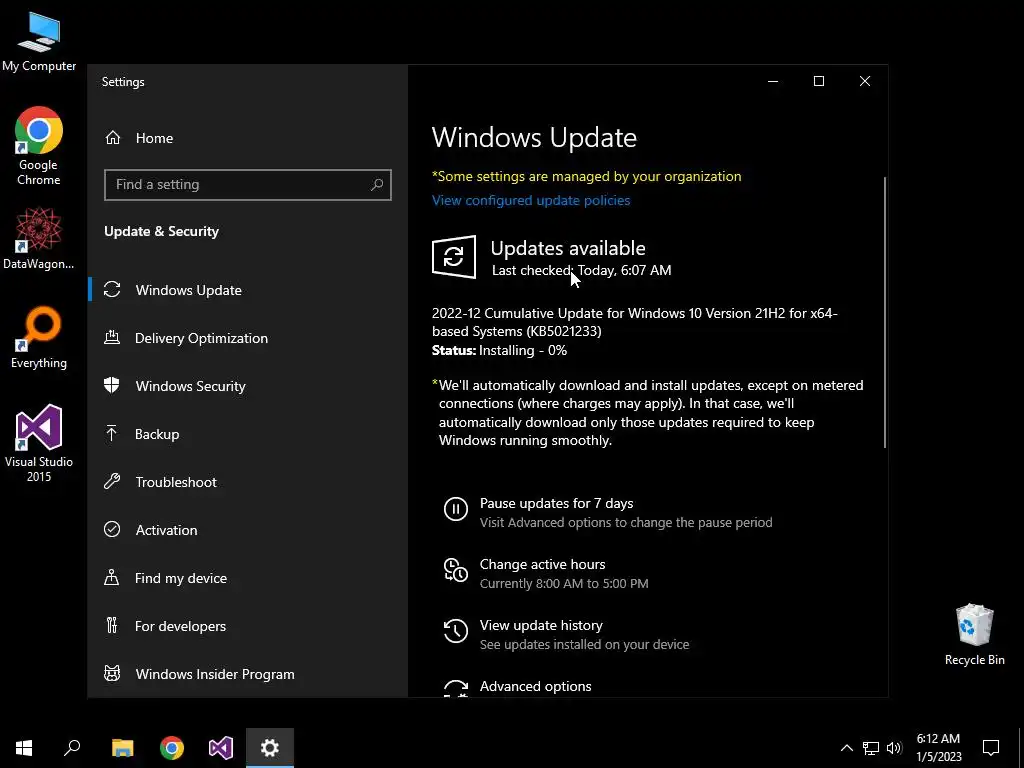Image resolution: width=1024 pixels, height=768 pixels.
Task: Show hidden system tray icons
Action: tap(846, 748)
